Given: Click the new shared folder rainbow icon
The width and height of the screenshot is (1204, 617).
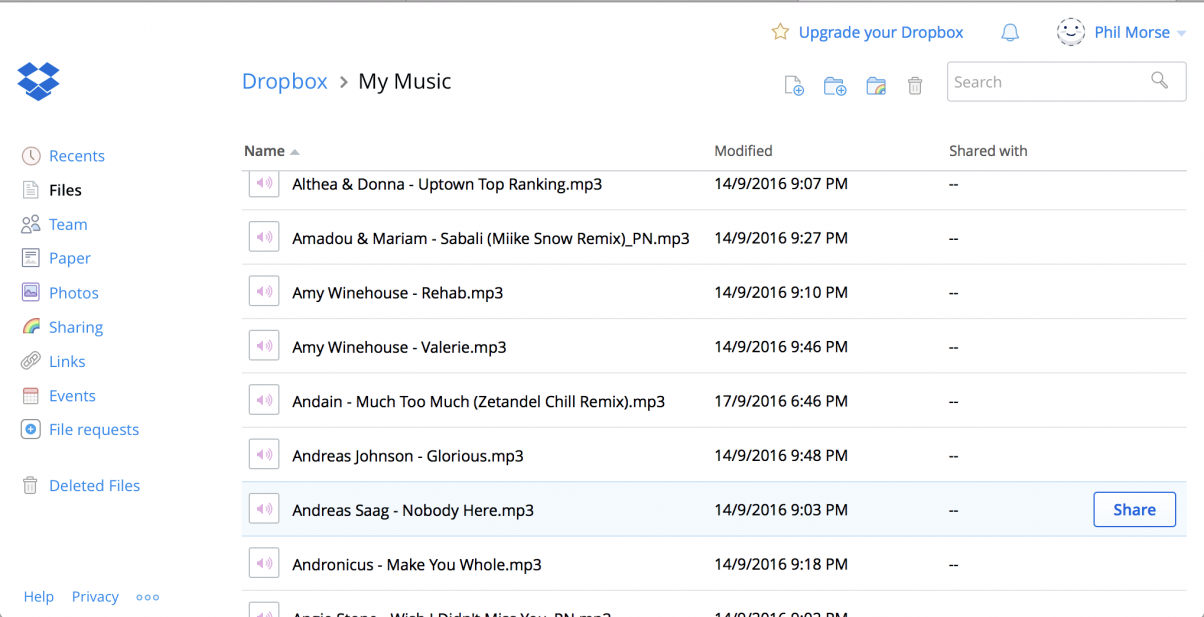Looking at the screenshot, I should pos(876,86).
